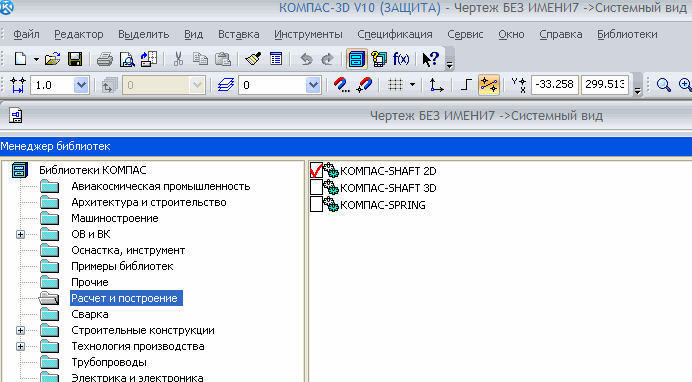This screenshot has width=692, height=382.
Task: Redo the last undone action
Action: tap(327, 59)
